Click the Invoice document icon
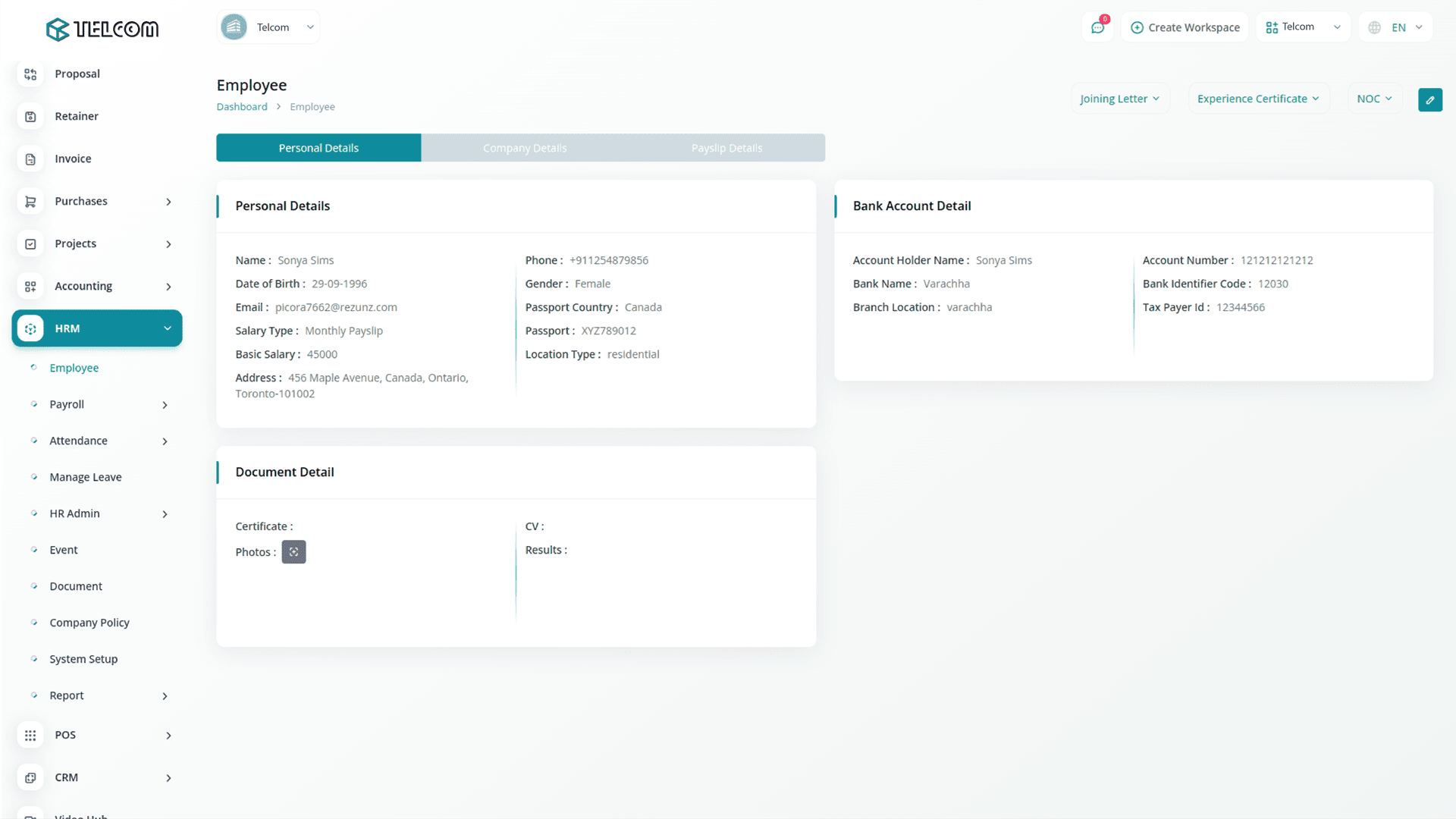This screenshot has width=1456, height=819. (x=30, y=159)
